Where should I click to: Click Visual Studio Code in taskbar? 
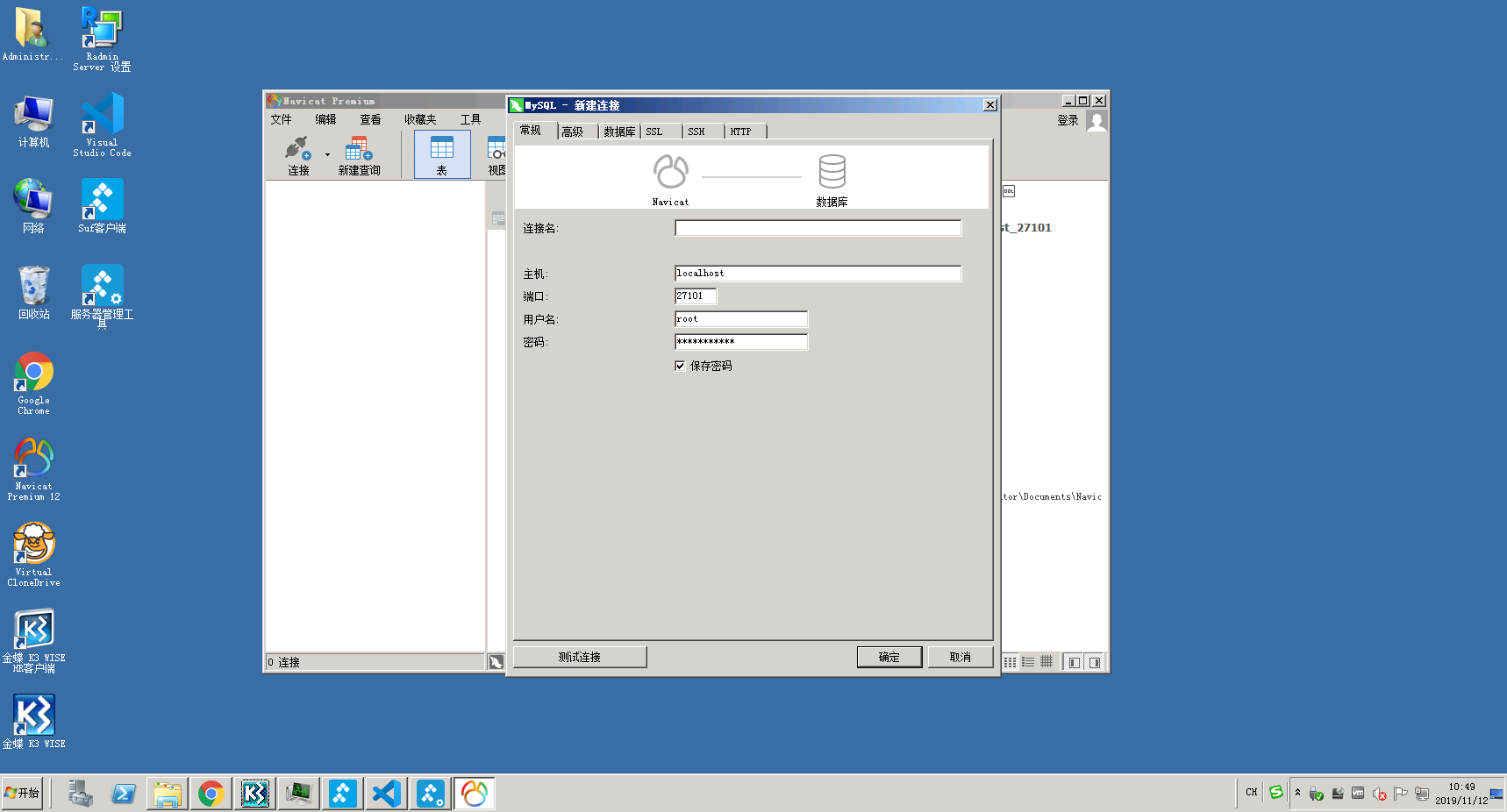[386, 794]
